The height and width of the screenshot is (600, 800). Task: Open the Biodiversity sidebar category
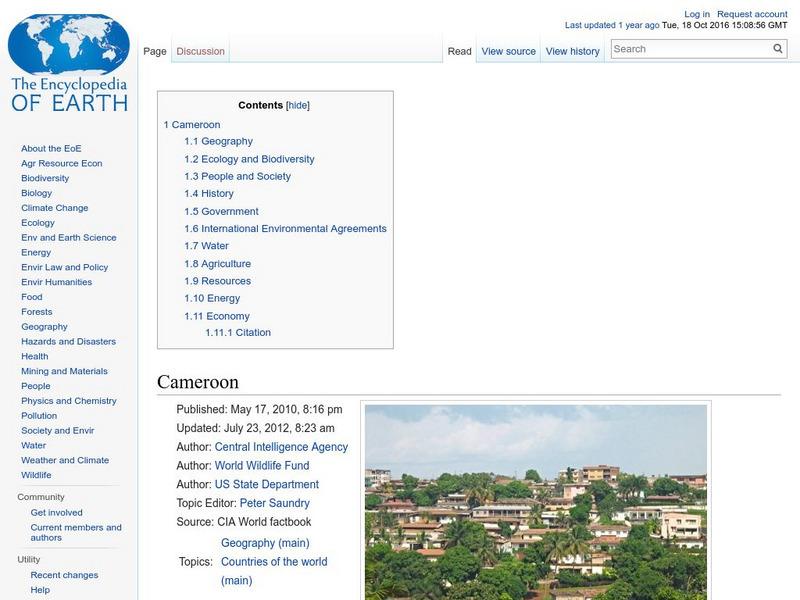(47, 177)
